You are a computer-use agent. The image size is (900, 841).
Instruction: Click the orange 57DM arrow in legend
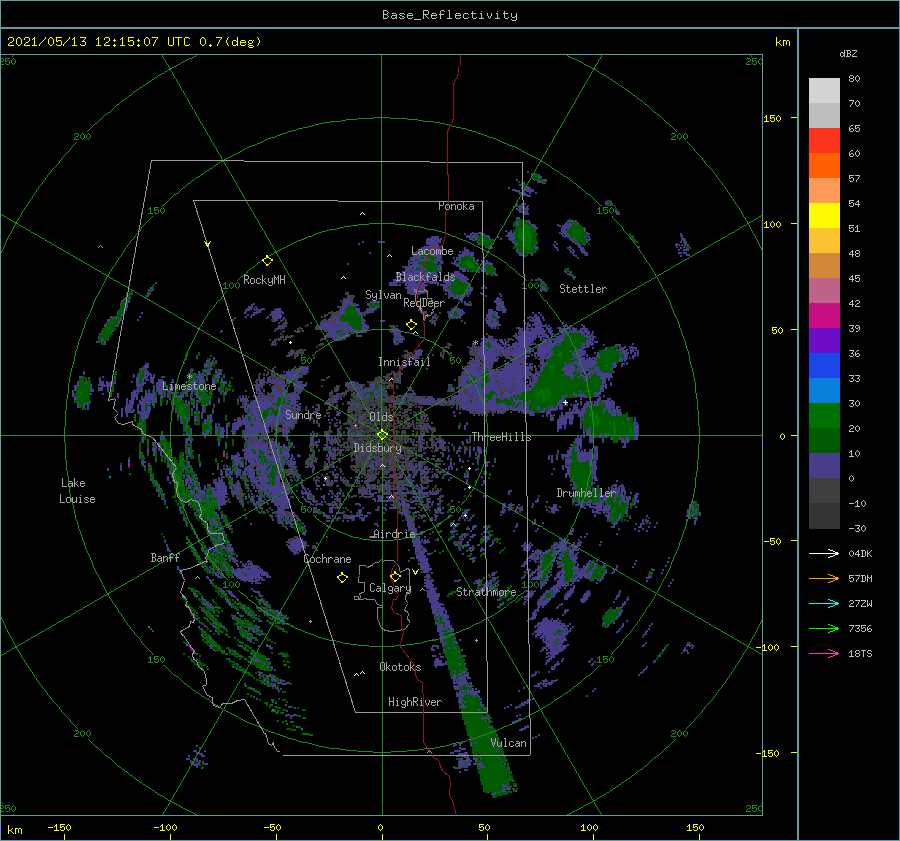click(x=824, y=579)
